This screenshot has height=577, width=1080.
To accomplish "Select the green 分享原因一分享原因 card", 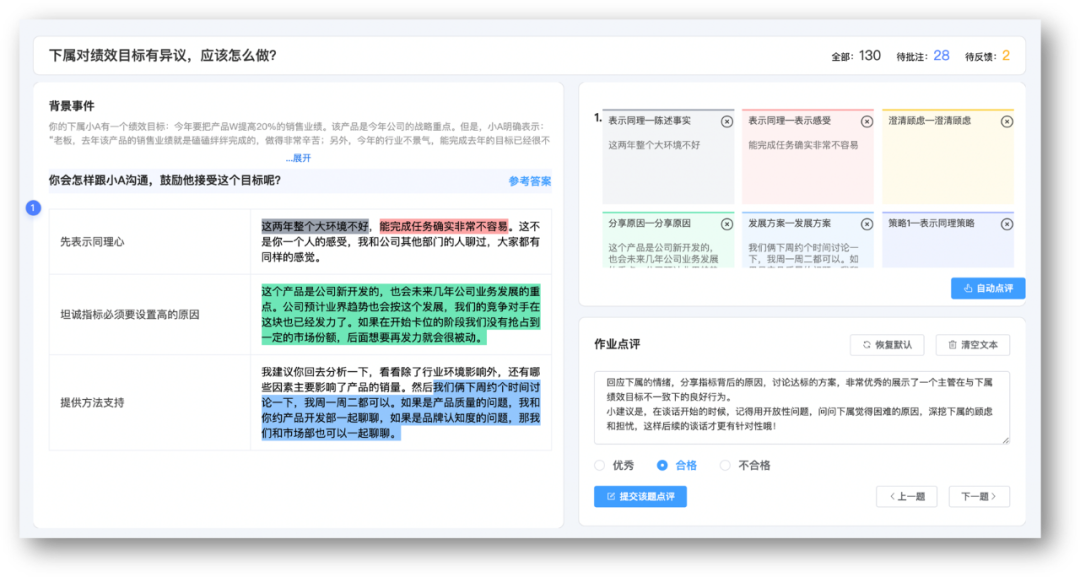I will click(668, 240).
